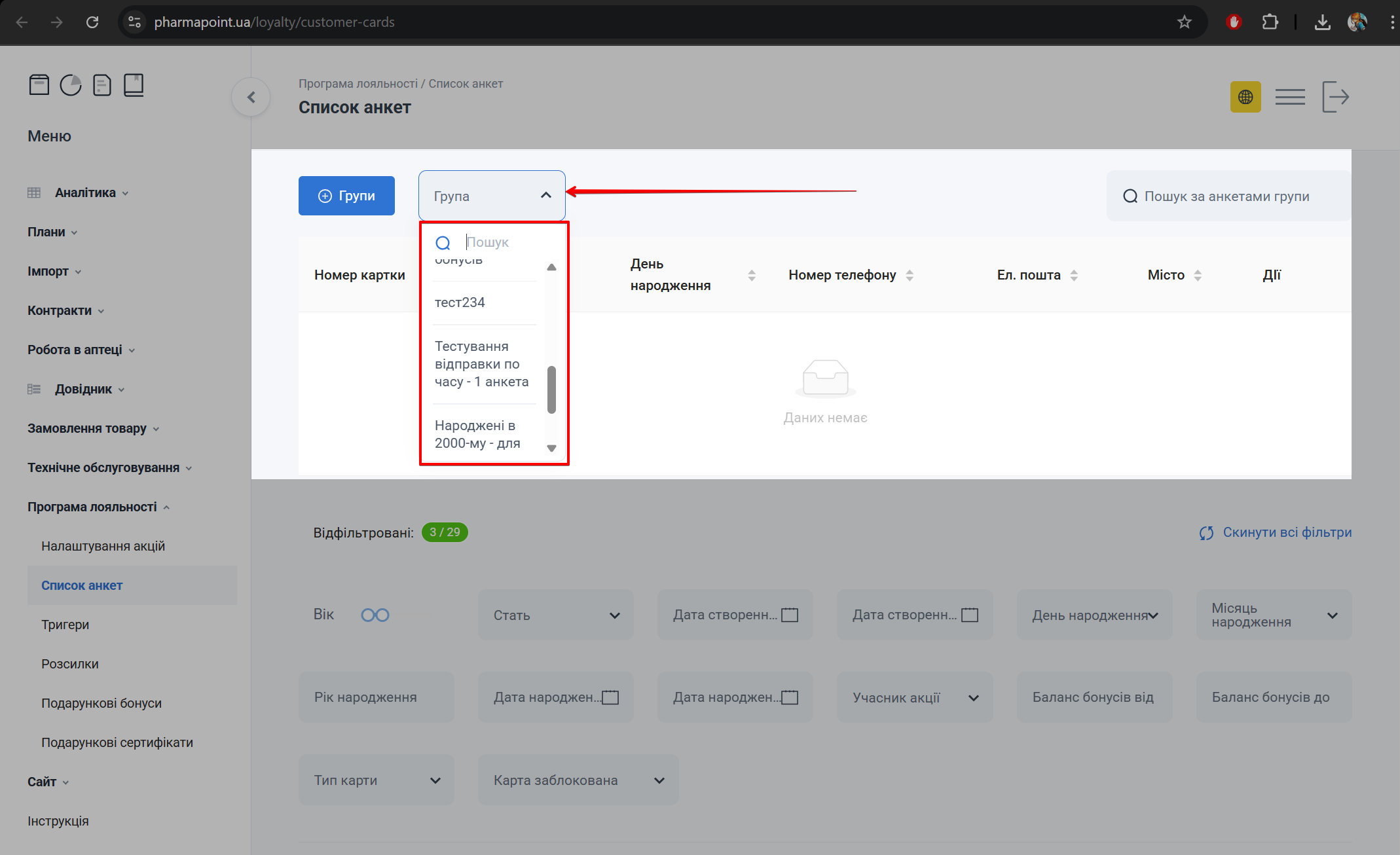Open the hamburger lines menu icon
Viewport: 1400px width, 855px height.
(1290, 97)
